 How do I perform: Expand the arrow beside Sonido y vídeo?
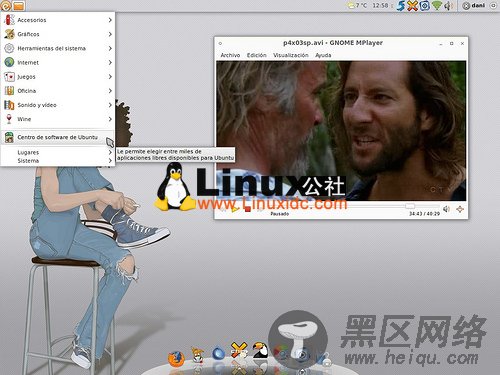(x=110, y=105)
